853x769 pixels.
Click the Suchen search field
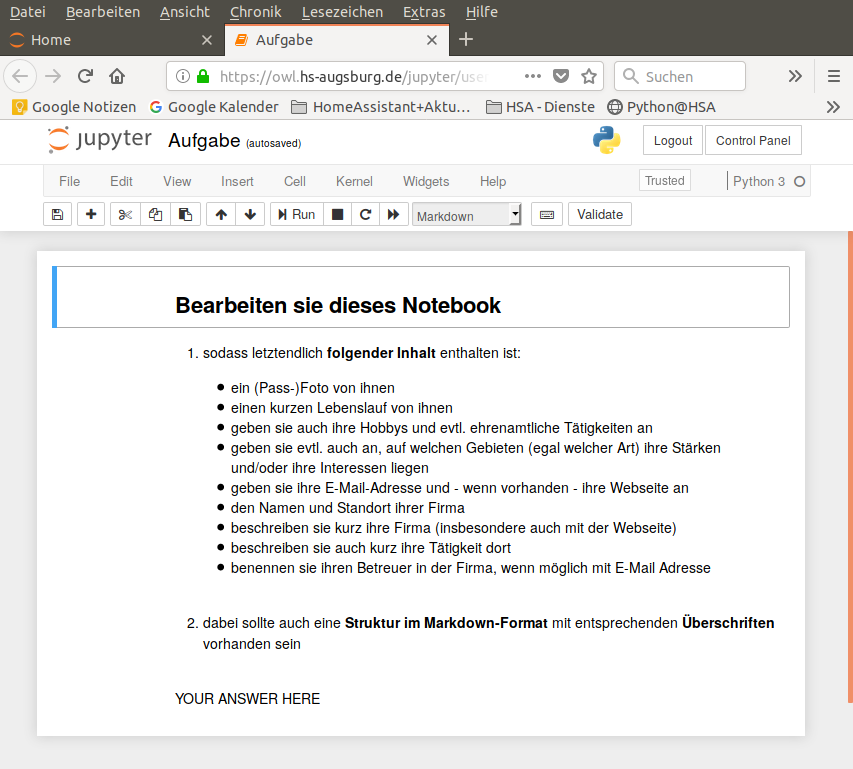[x=680, y=76]
